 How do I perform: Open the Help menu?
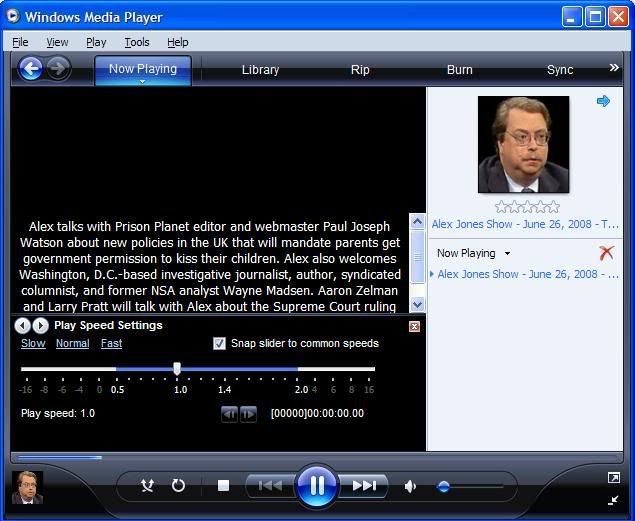coord(177,42)
